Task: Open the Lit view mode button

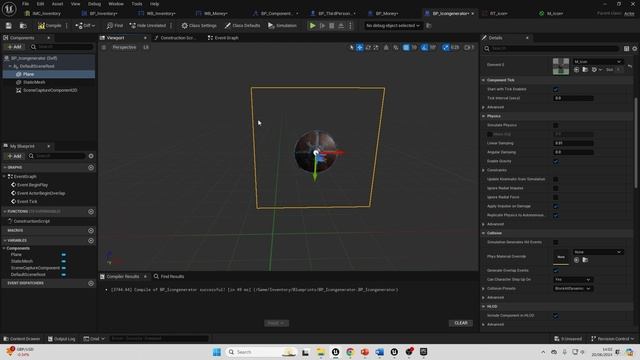Action: click(146, 47)
